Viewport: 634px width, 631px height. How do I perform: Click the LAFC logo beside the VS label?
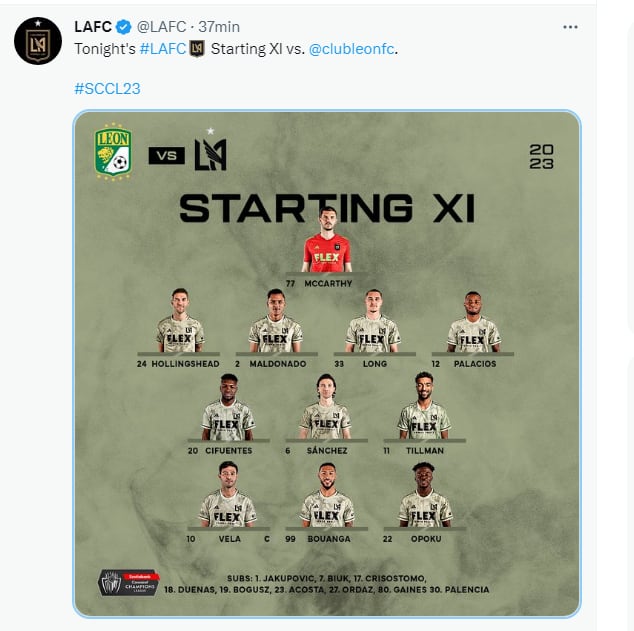[x=210, y=153]
